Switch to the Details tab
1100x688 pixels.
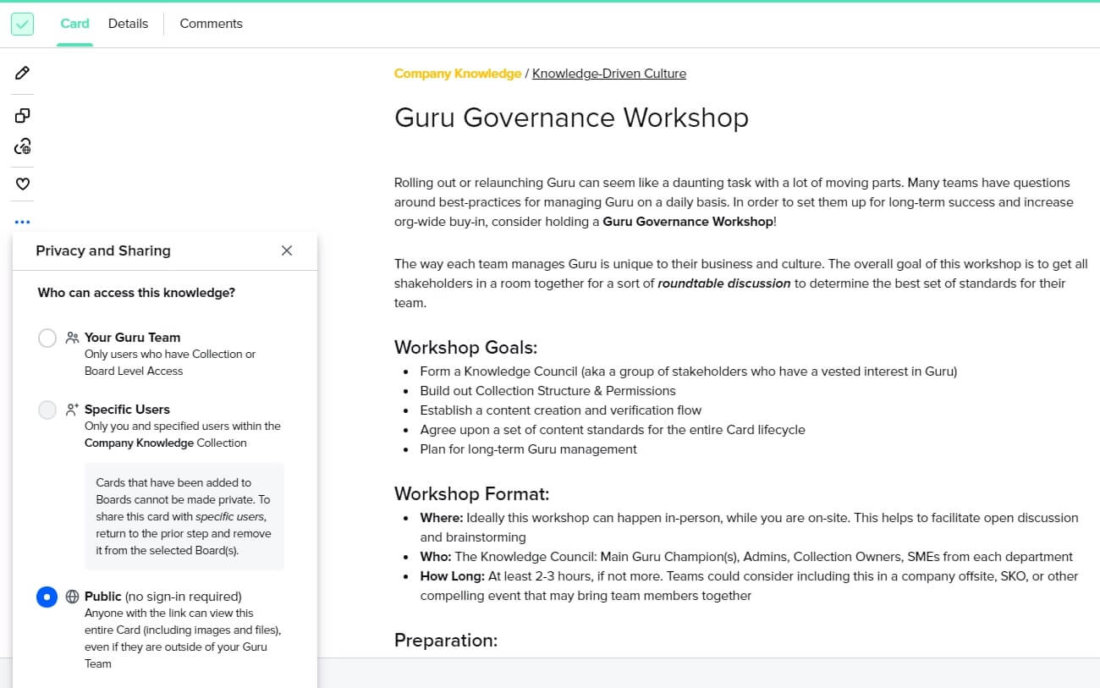[x=128, y=23]
